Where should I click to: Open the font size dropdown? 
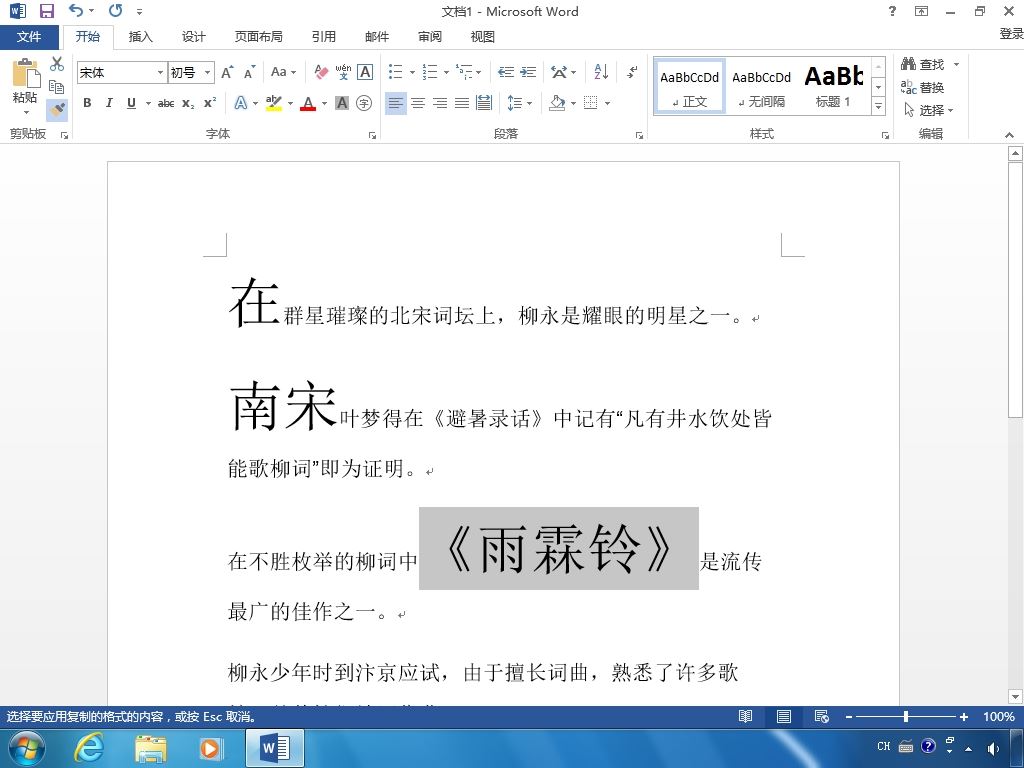click(x=207, y=72)
